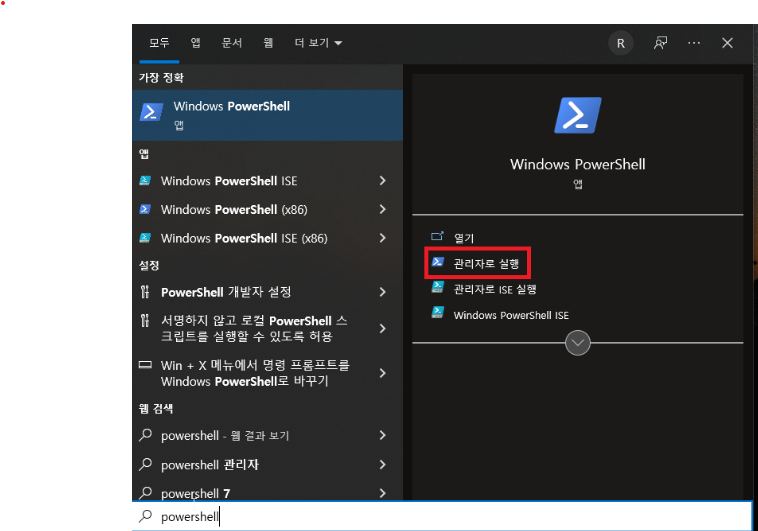Click the 열기 open icon

437,236
